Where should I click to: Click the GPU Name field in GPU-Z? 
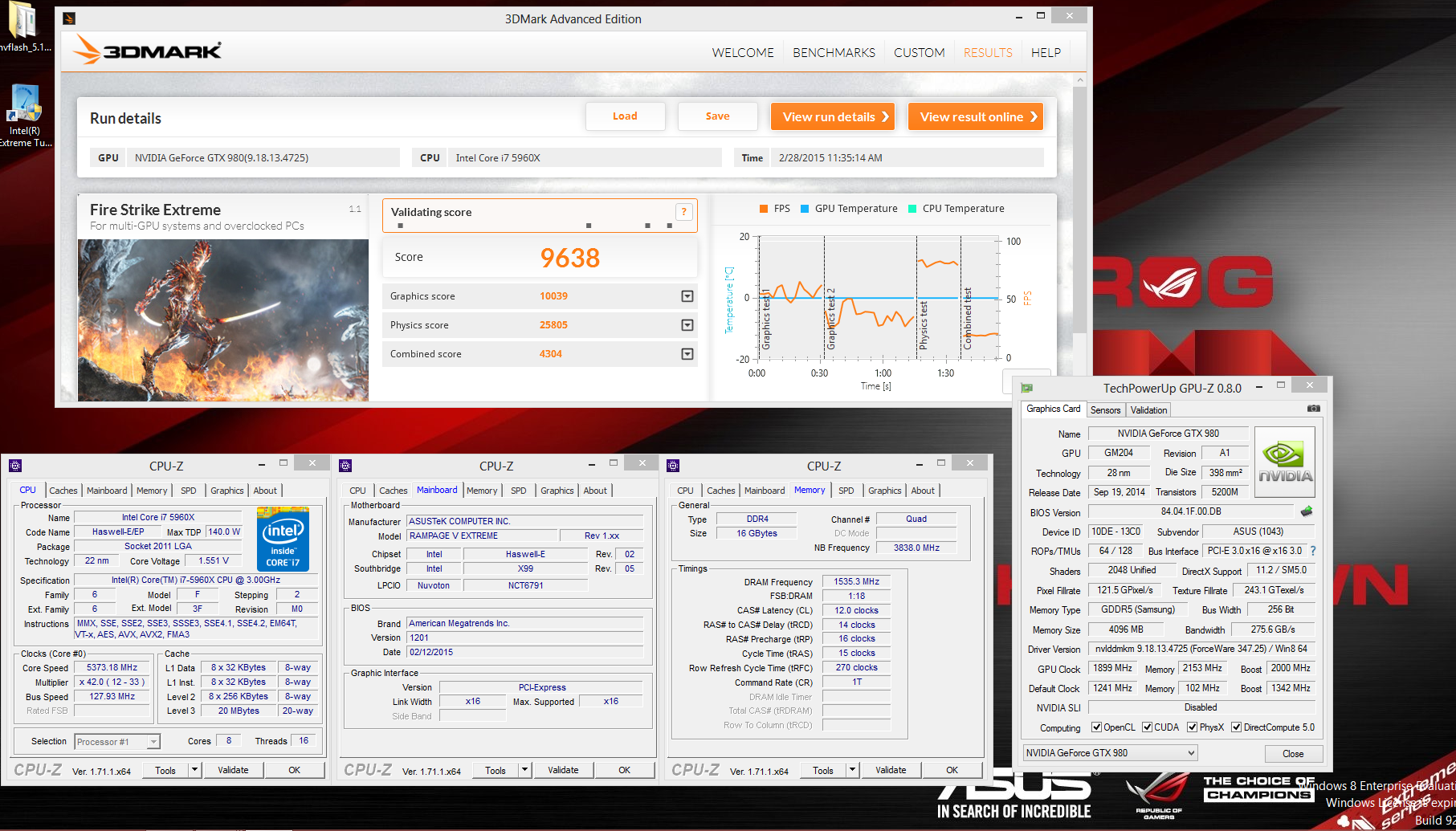pyautogui.click(x=1168, y=434)
